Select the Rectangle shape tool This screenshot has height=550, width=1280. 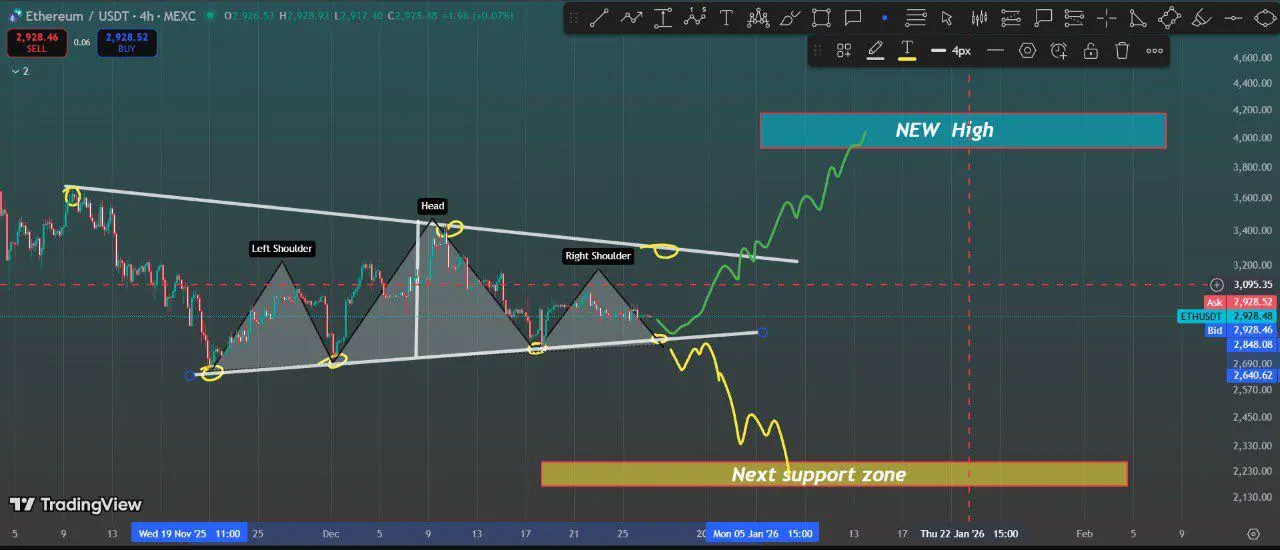tap(821, 18)
